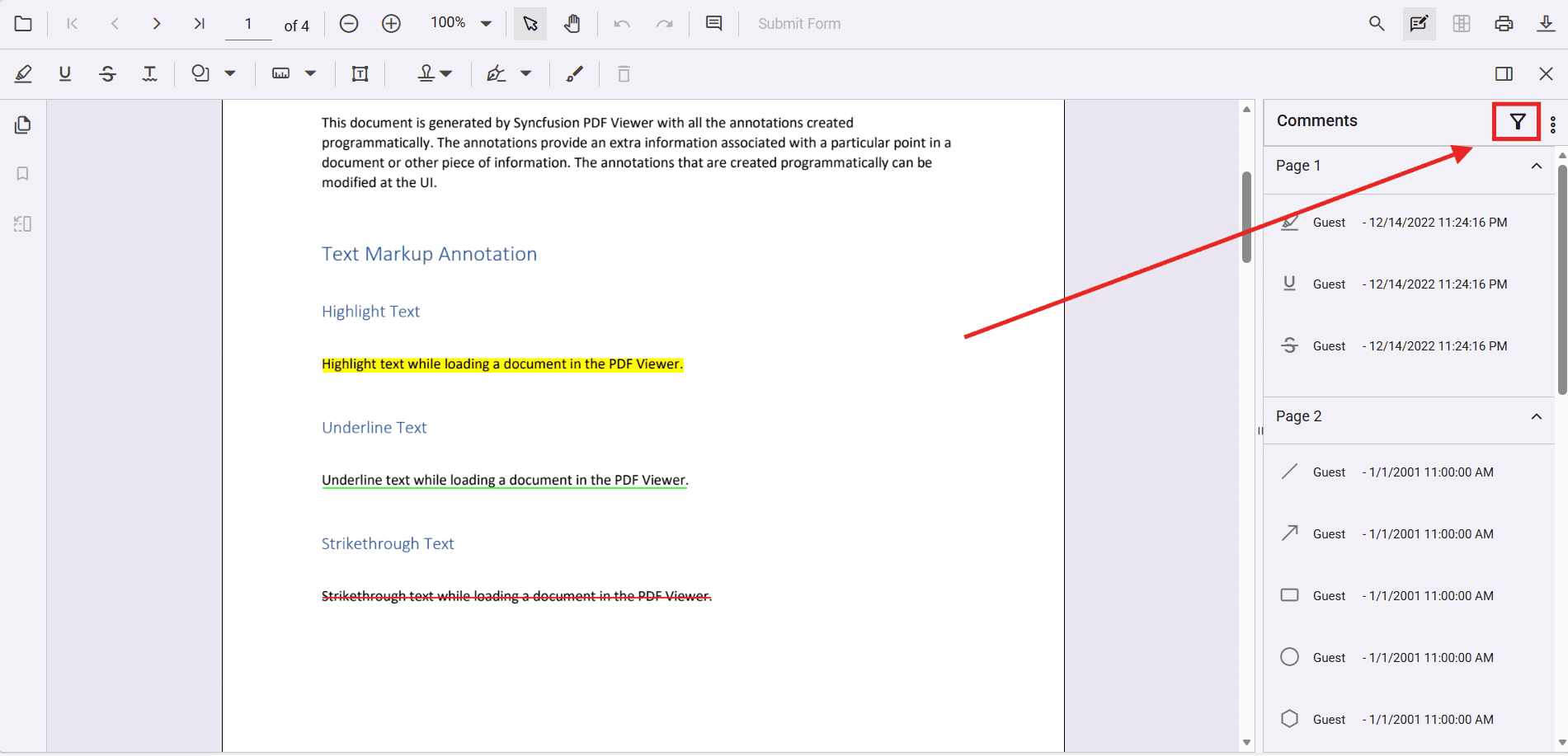This screenshot has height=756, width=1568.
Task: Click the shape annotation icon
Action: [200, 74]
